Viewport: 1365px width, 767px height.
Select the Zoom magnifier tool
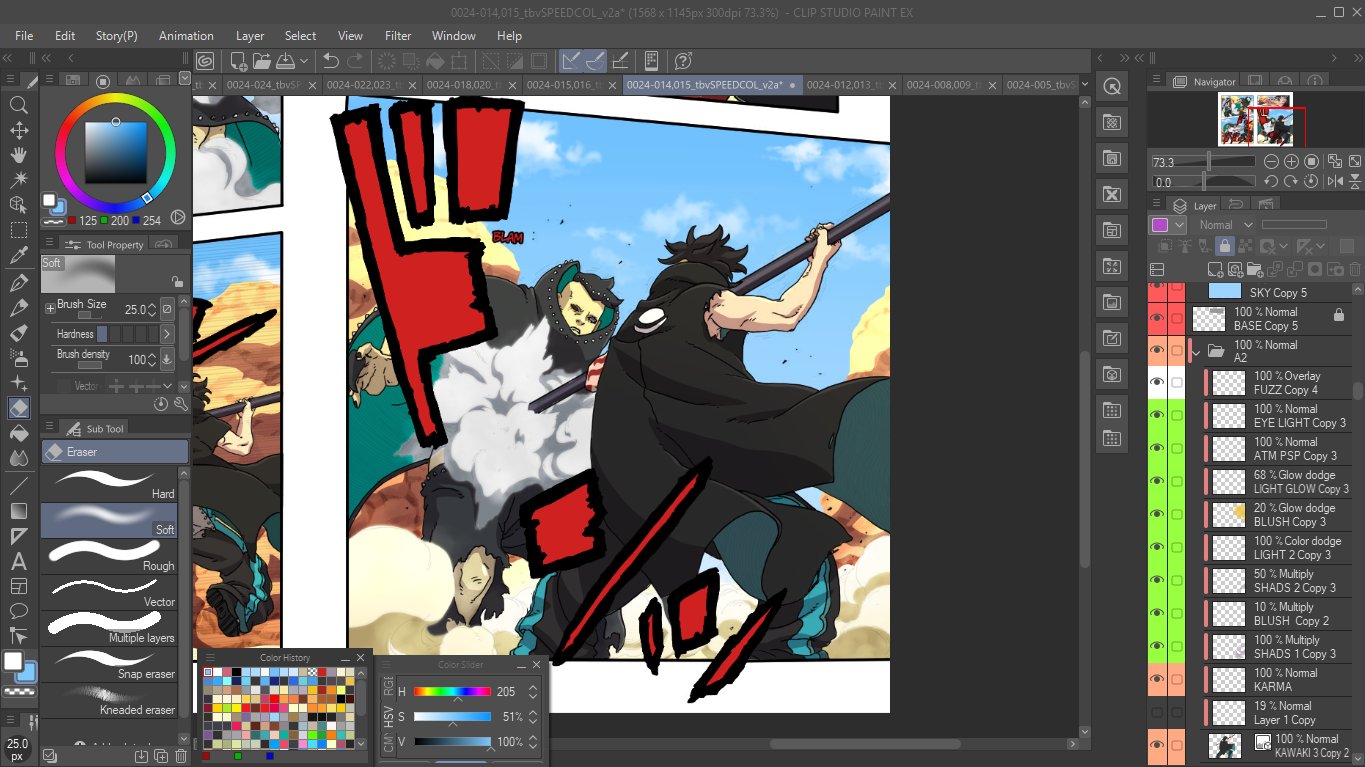18,104
